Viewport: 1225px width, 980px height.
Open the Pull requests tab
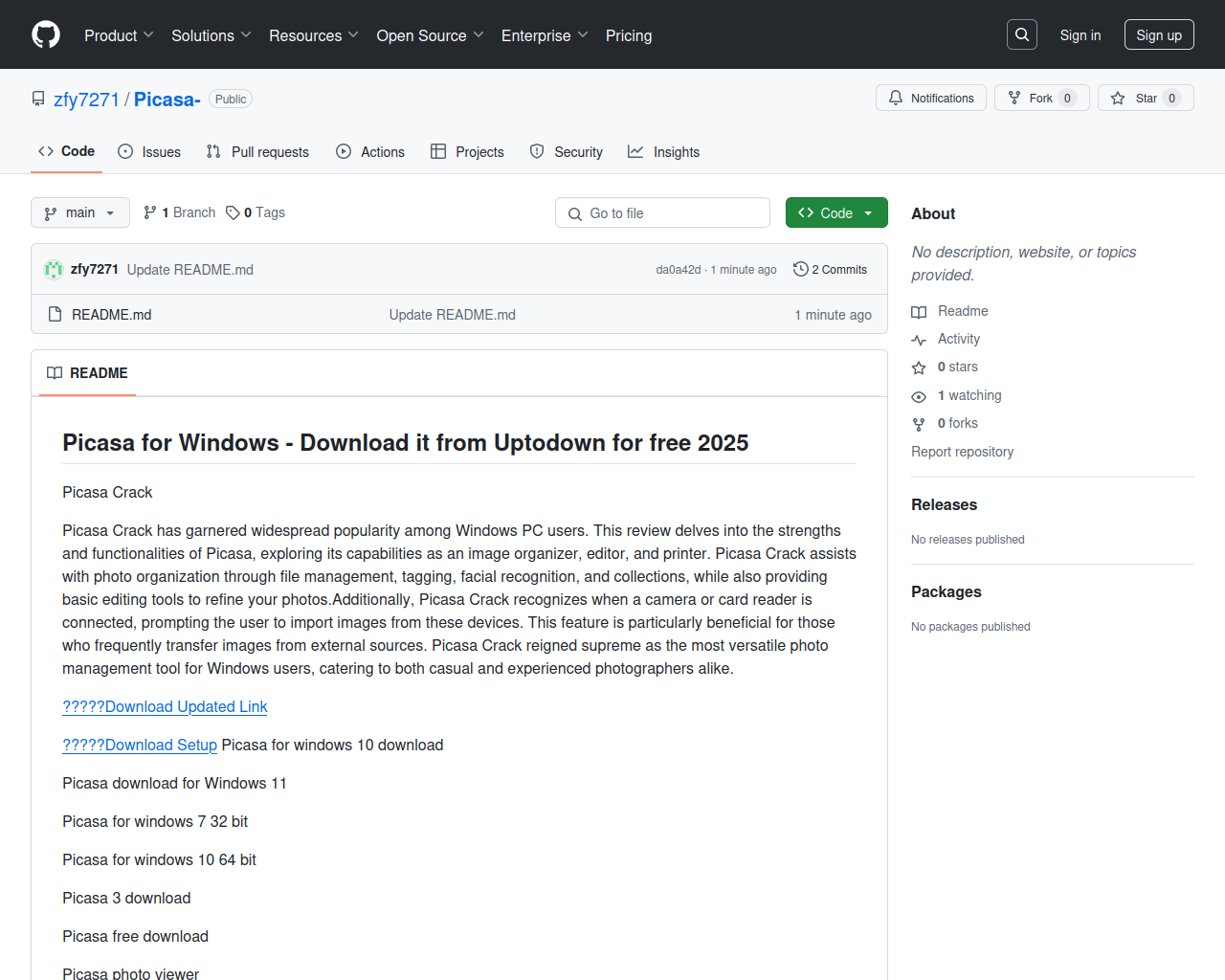(x=257, y=151)
